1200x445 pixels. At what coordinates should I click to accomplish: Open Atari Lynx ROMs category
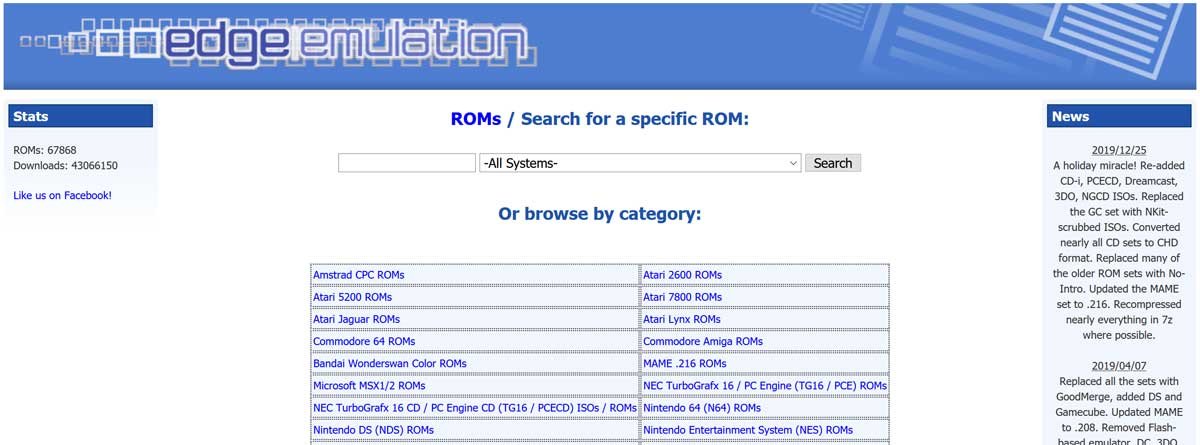682,319
